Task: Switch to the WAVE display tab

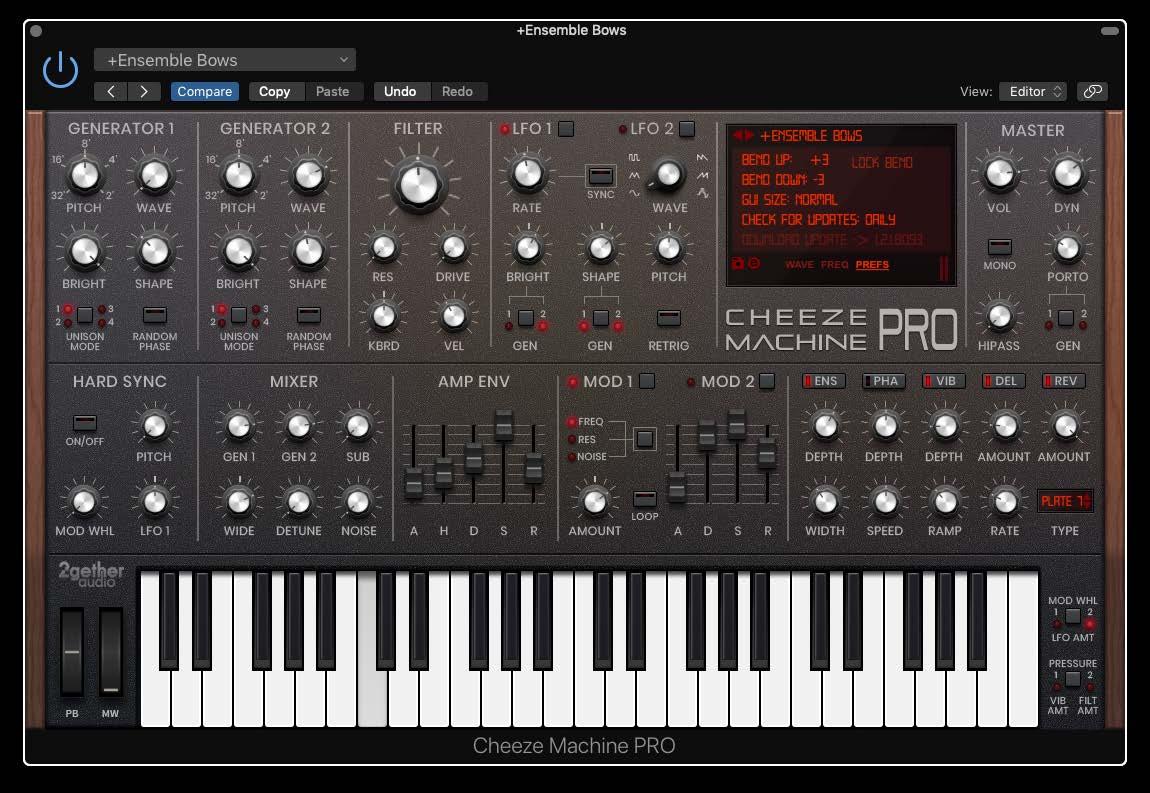Action: coord(799,265)
